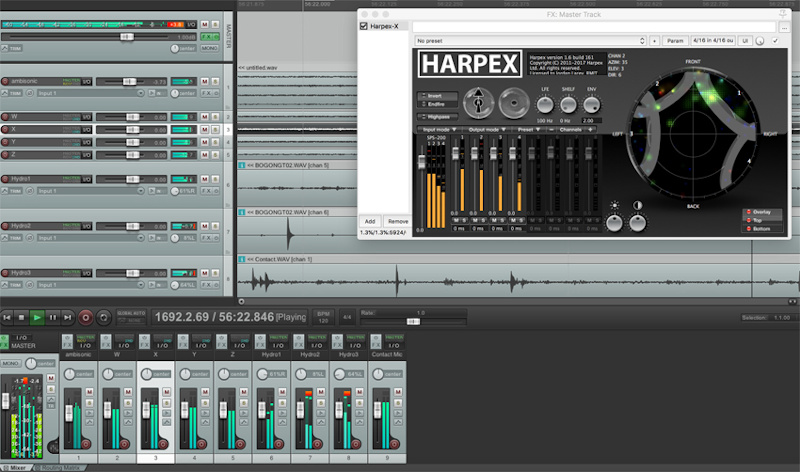Open Hydro1 track Input 1 dropdown
The image size is (800, 472).
click(x=91, y=191)
